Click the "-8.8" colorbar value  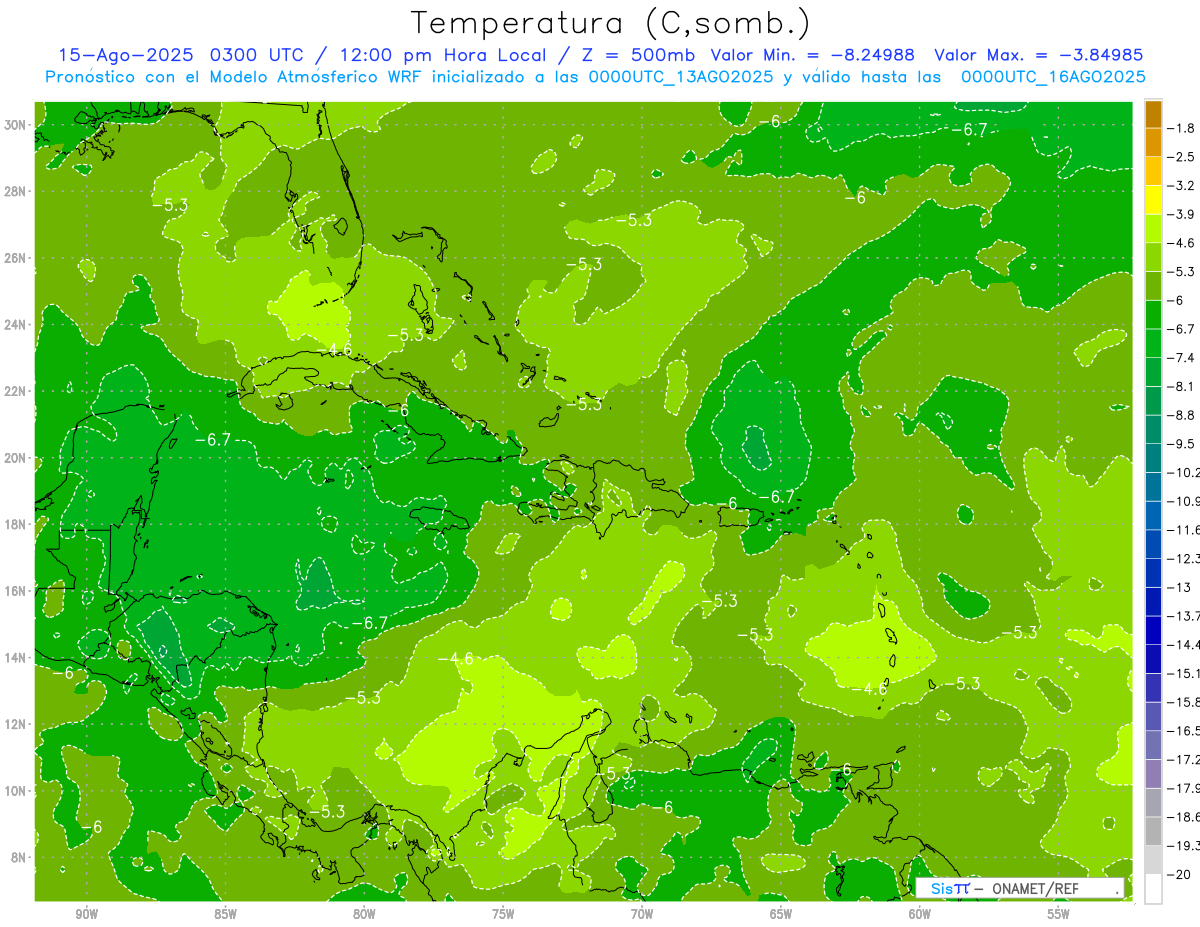click(x=1183, y=415)
